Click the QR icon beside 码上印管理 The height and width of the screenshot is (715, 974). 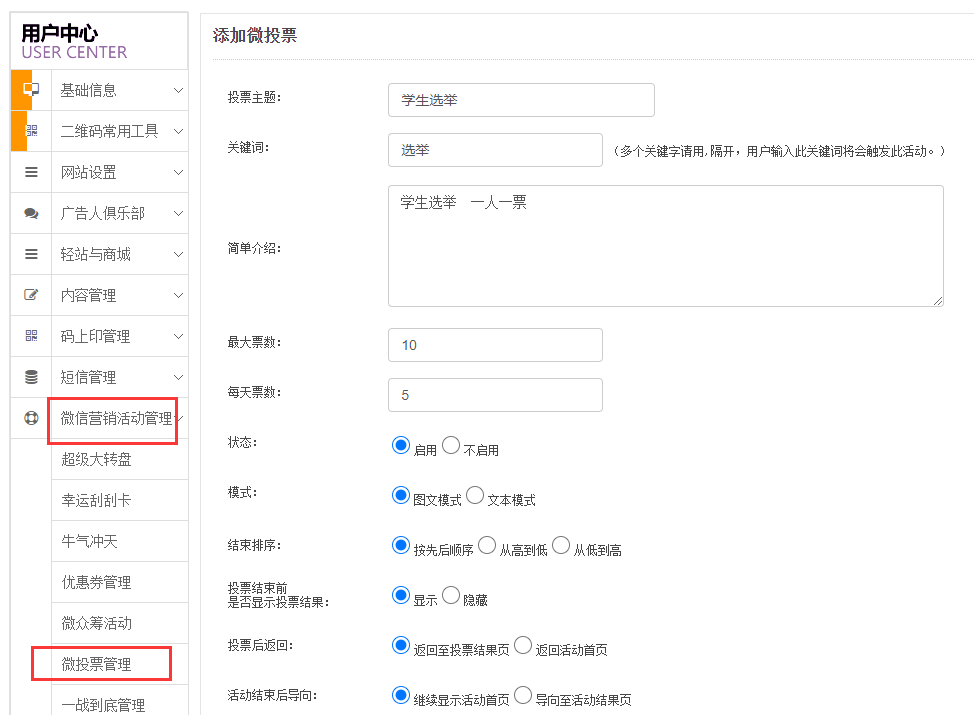point(31,336)
